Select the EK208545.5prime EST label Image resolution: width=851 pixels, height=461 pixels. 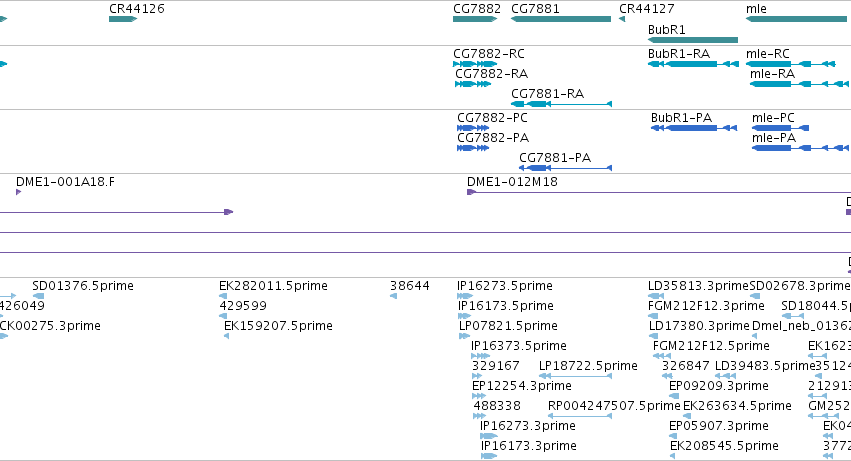pos(725,447)
